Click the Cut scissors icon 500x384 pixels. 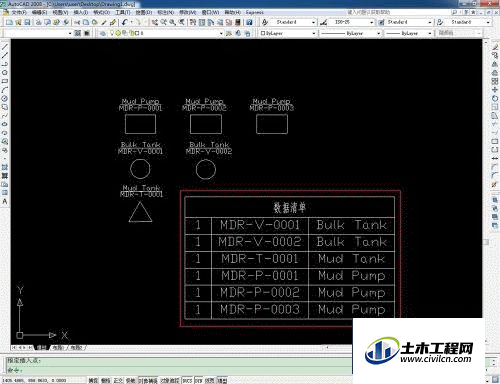pos(77,22)
